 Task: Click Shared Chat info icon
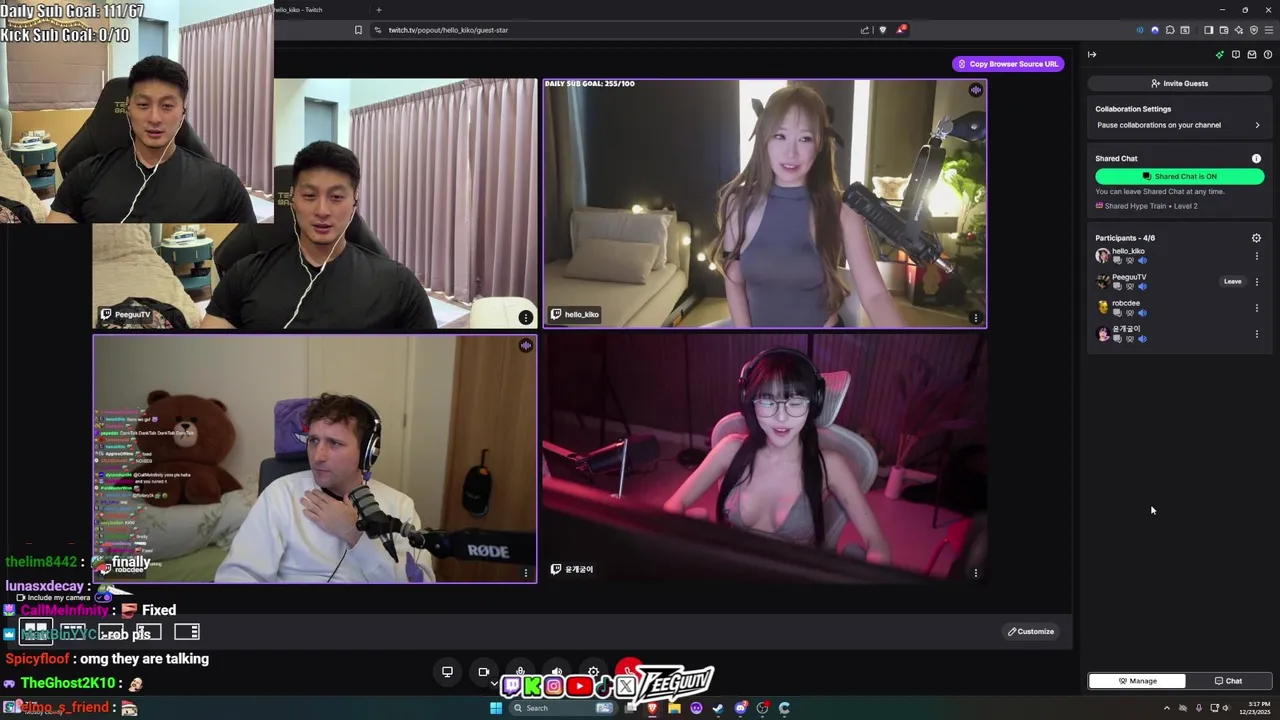1257,158
